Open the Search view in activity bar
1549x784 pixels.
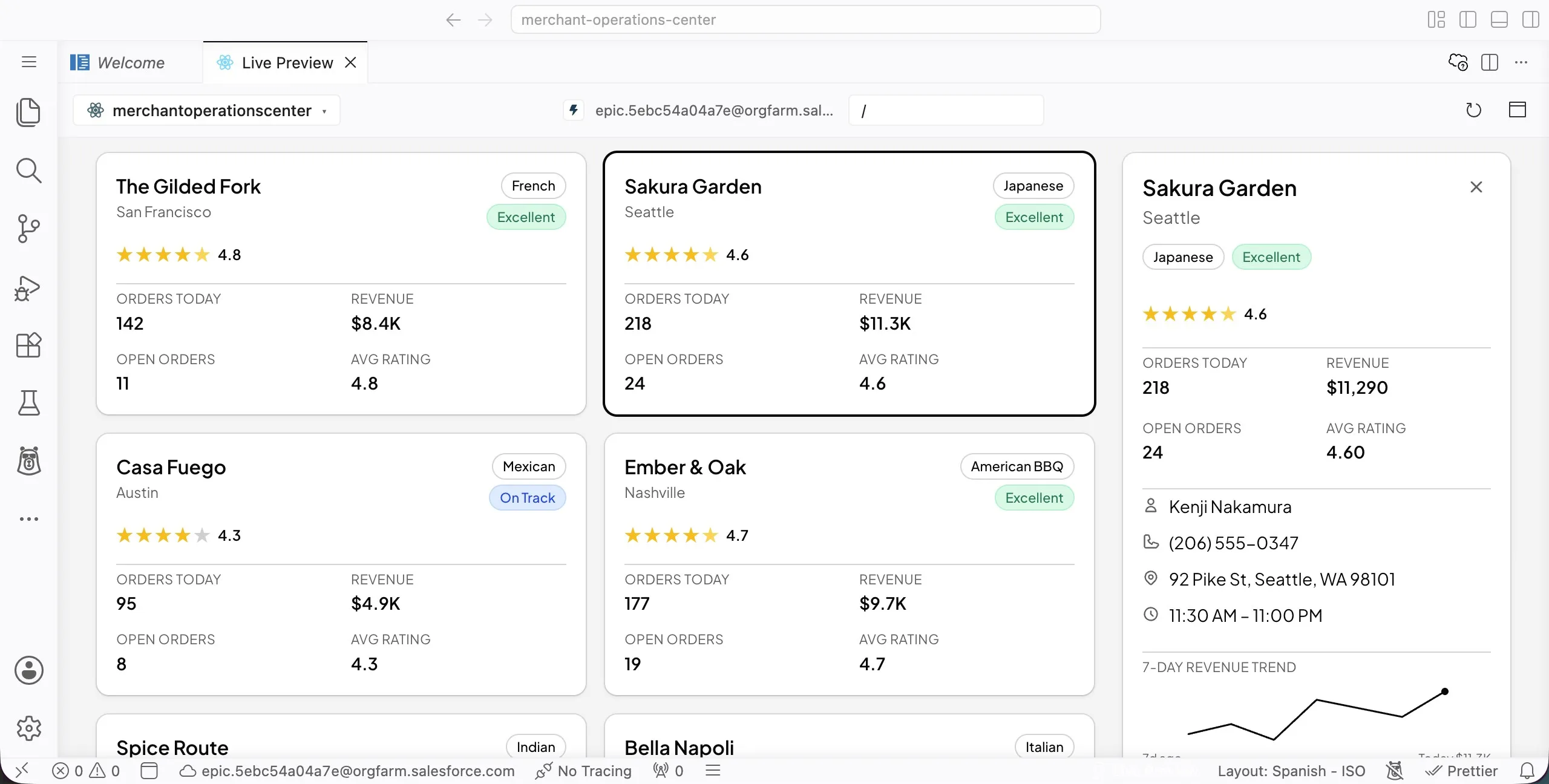click(28, 171)
